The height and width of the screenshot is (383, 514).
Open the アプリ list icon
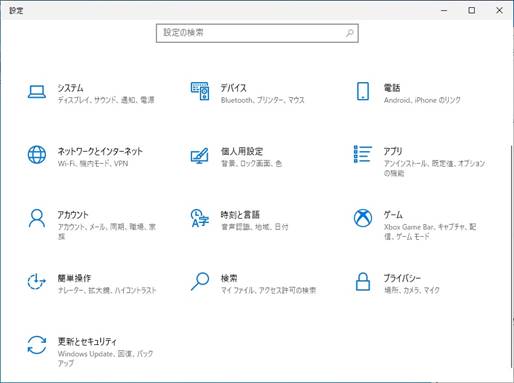click(x=363, y=154)
